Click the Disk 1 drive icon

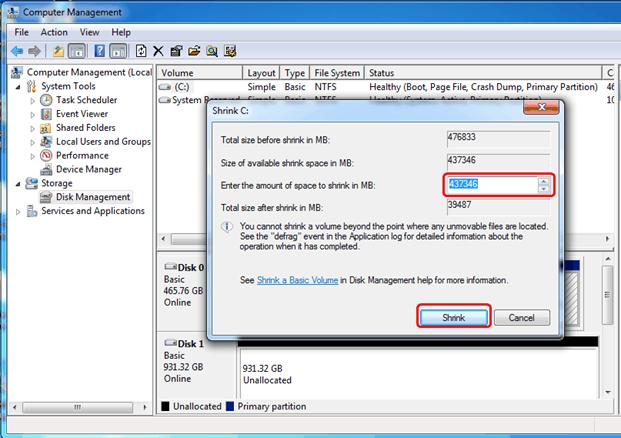click(170, 343)
